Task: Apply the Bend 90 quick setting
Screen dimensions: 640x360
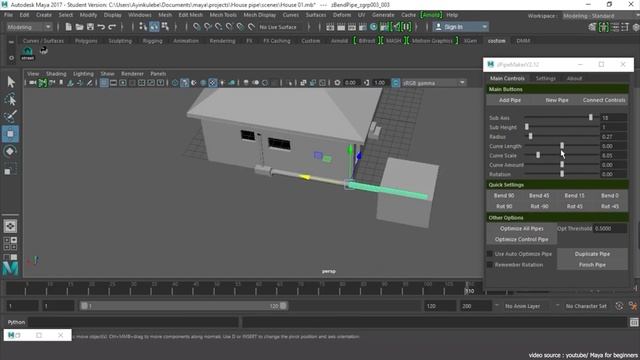Action: point(504,196)
